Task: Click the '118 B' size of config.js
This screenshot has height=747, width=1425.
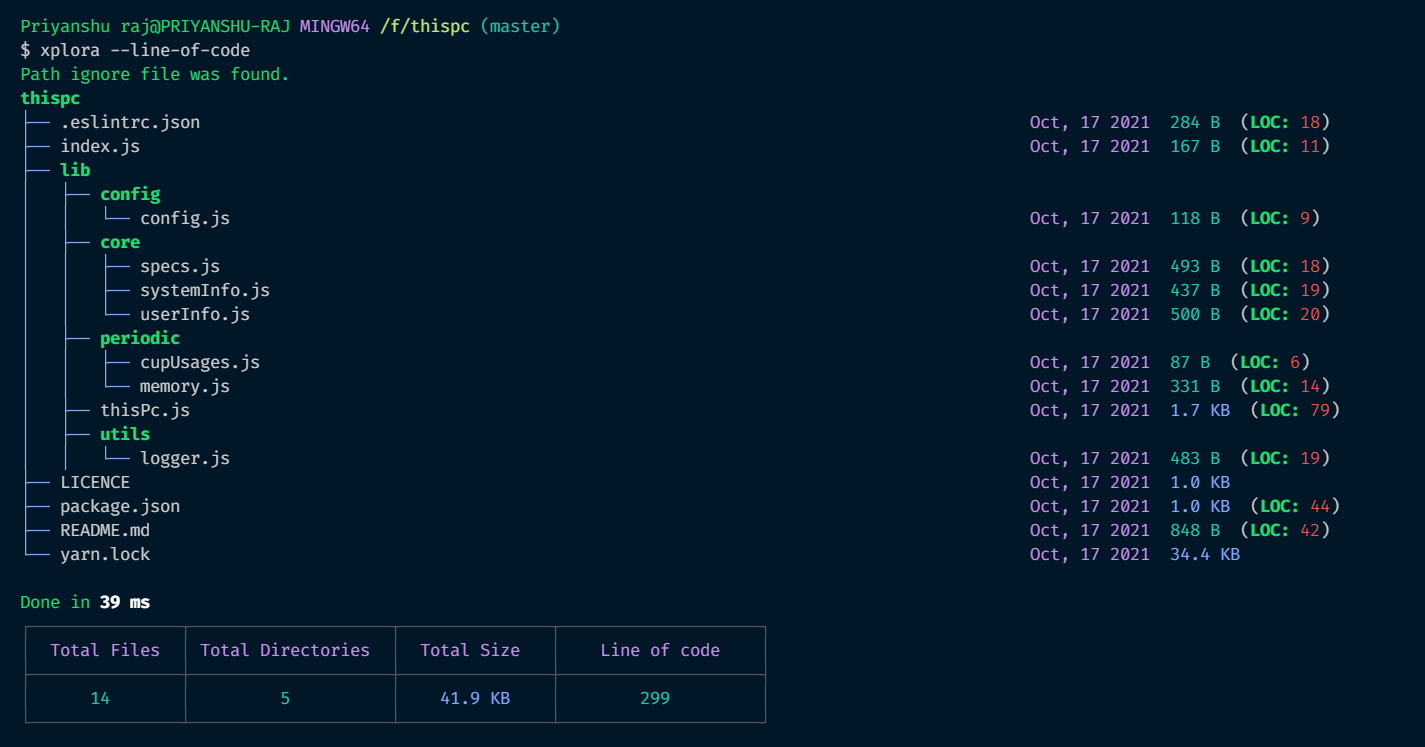Action: point(1195,218)
